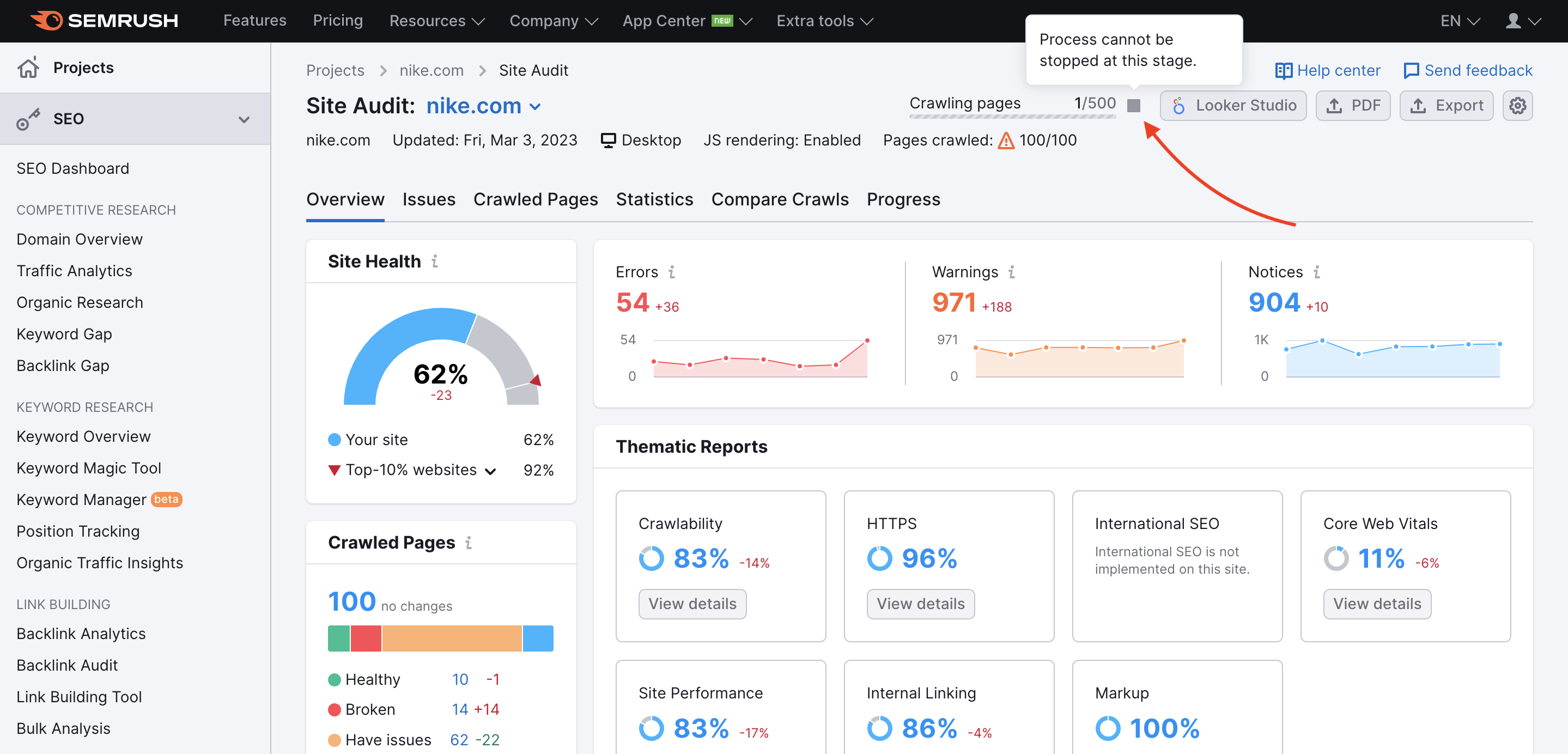This screenshot has height=754, width=1568.
Task: Click the Help center book icon
Action: pos(1283,71)
